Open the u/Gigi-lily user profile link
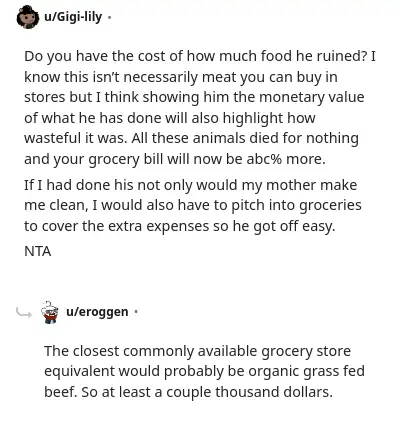 73,17
